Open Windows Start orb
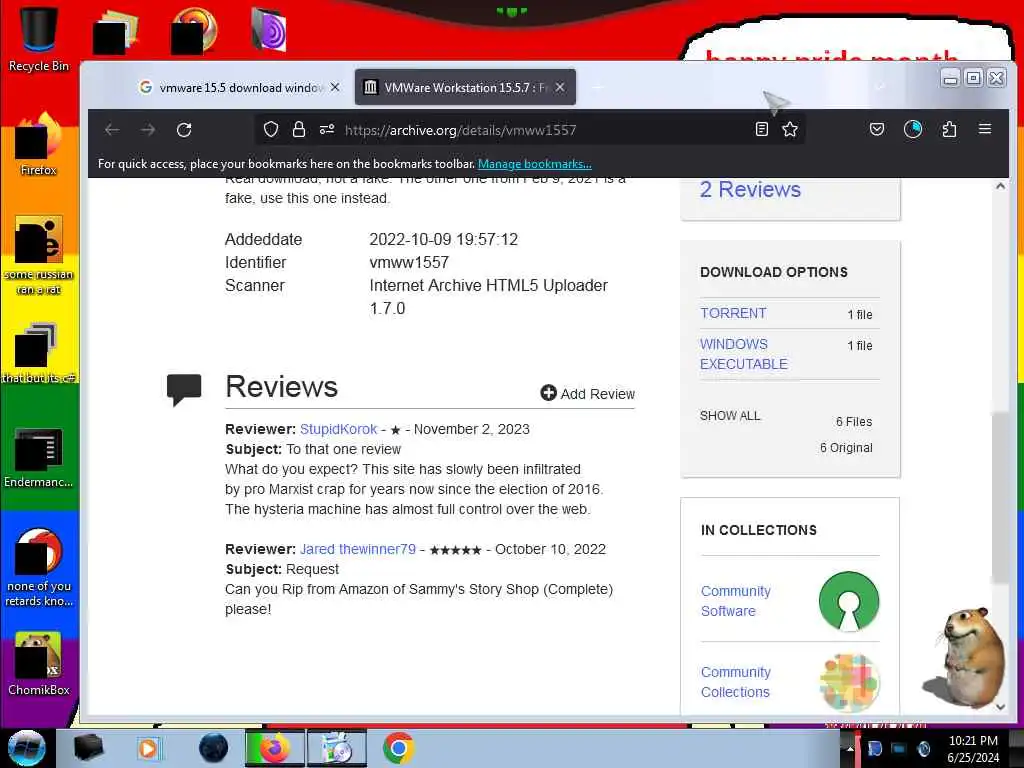Viewport: 1024px width, 768px height. point(27,748)
